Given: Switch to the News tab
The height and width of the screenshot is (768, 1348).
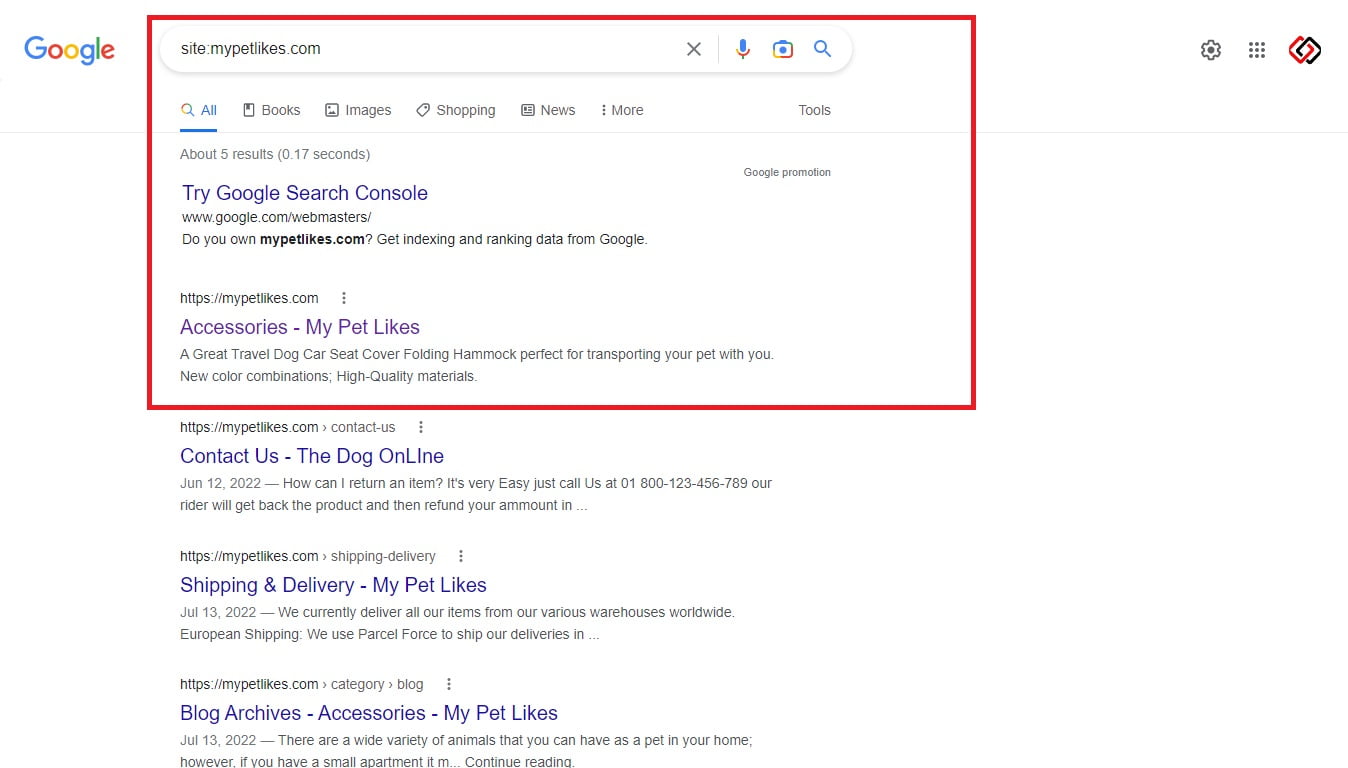Looking at the screenshot, I should [548, 110].
